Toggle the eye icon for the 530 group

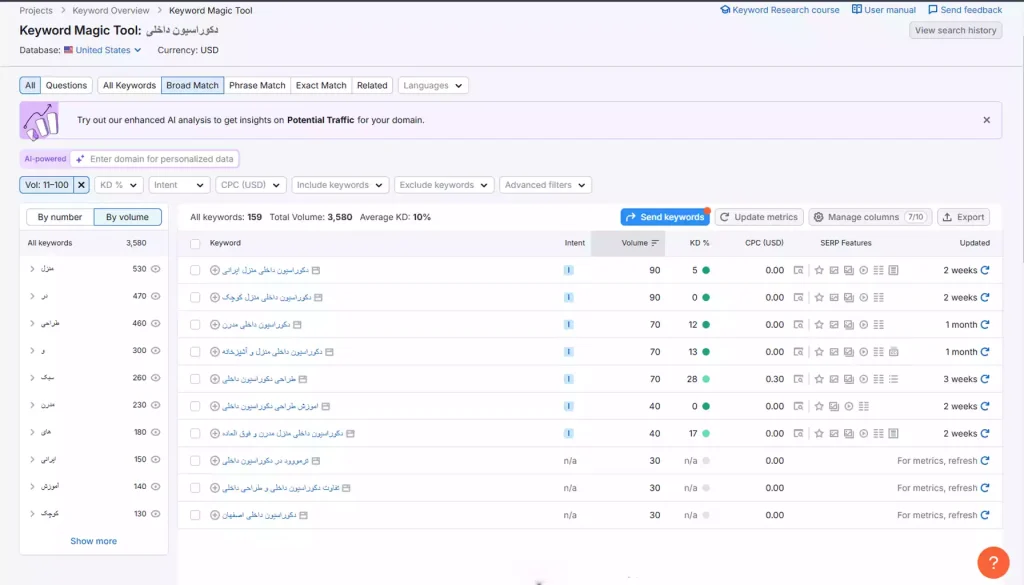click(156, 269)
